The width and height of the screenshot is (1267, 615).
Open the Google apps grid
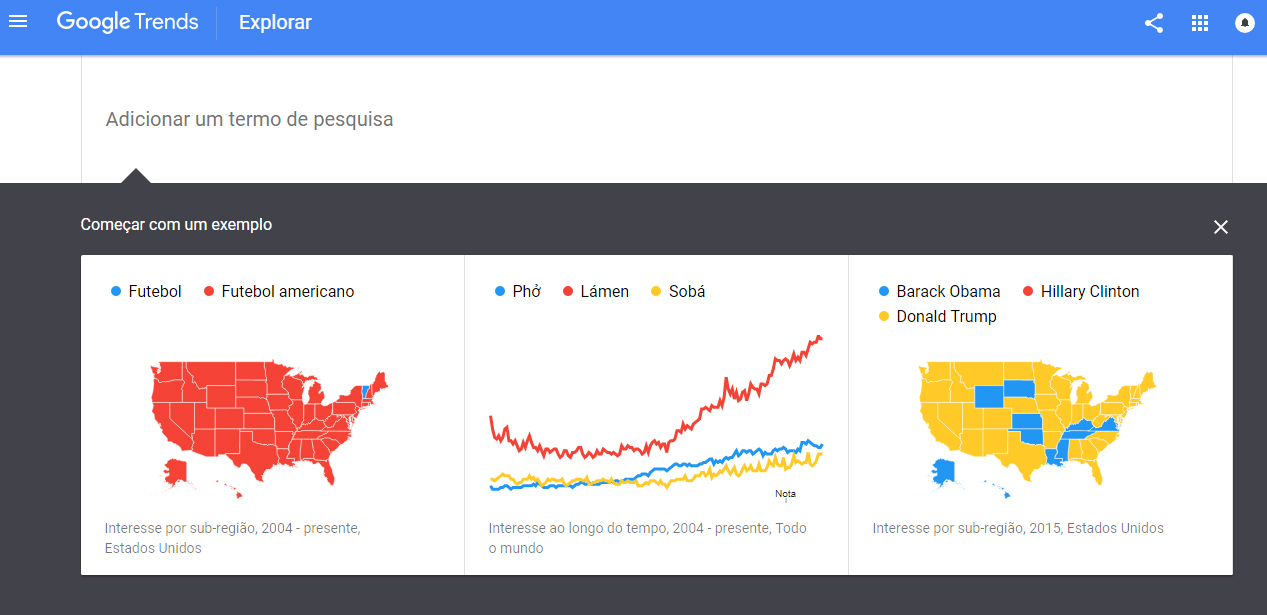pyautogui.click(x=1200, y=23)
